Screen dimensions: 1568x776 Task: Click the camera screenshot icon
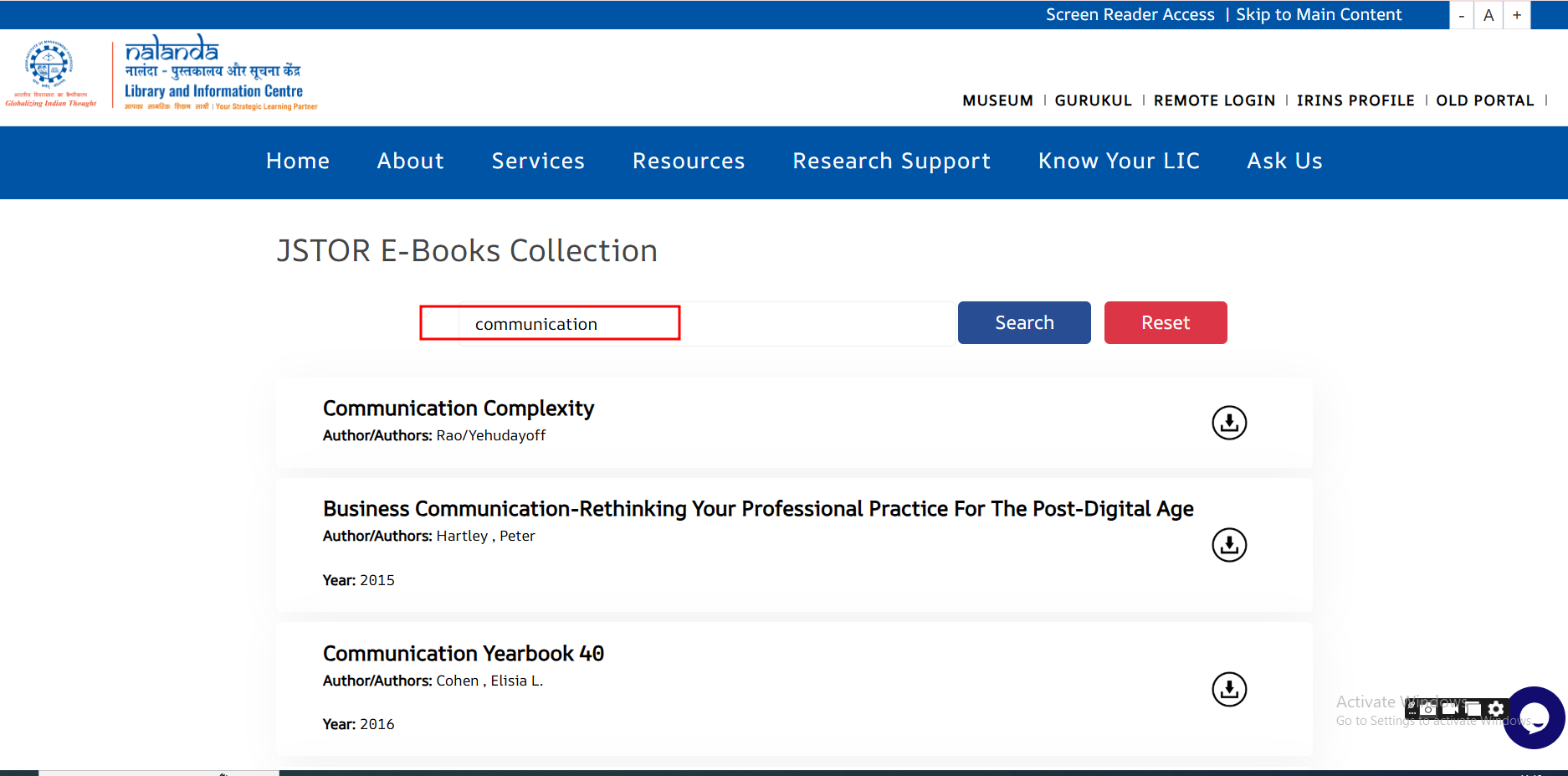(1428, 709)
